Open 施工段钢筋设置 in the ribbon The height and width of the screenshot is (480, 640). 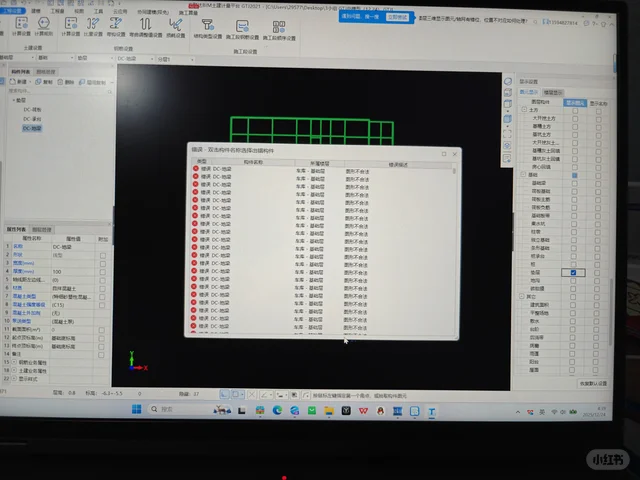242,29
